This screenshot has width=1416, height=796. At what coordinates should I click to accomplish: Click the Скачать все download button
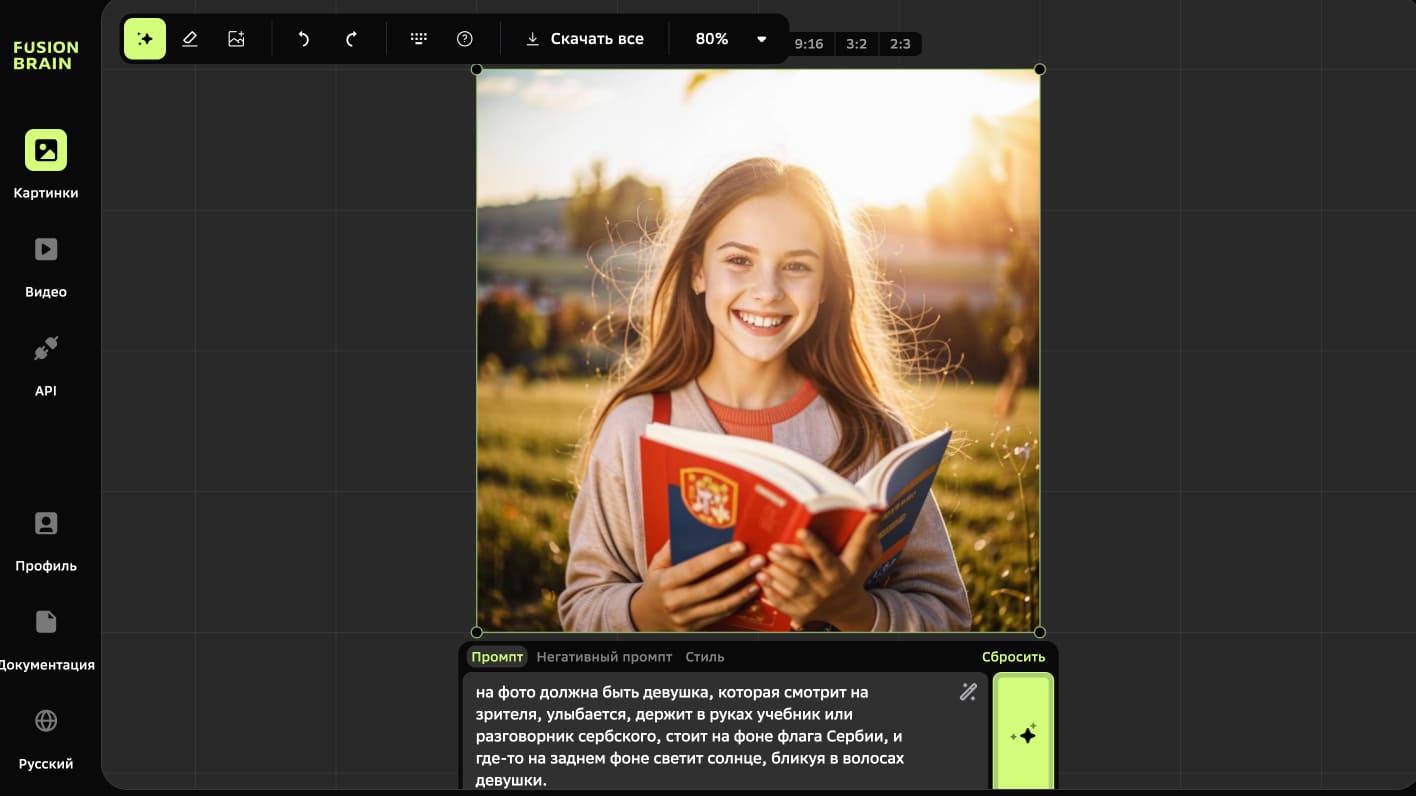[x=585, y=39]
